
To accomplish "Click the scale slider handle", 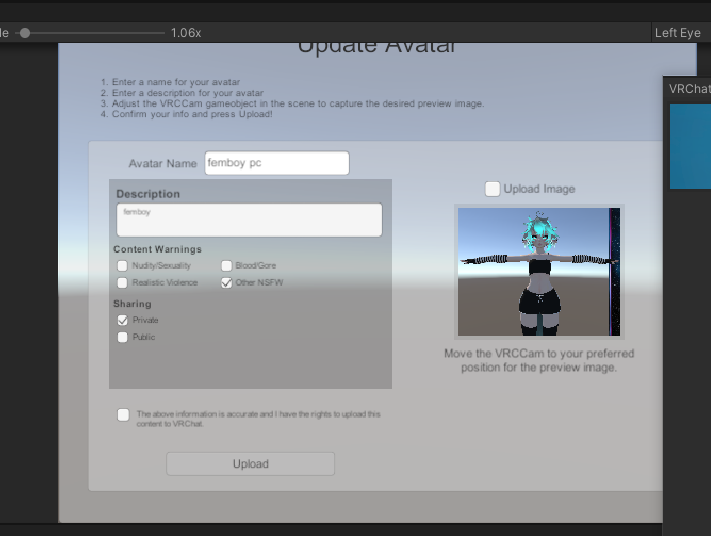I will (25, 33).
